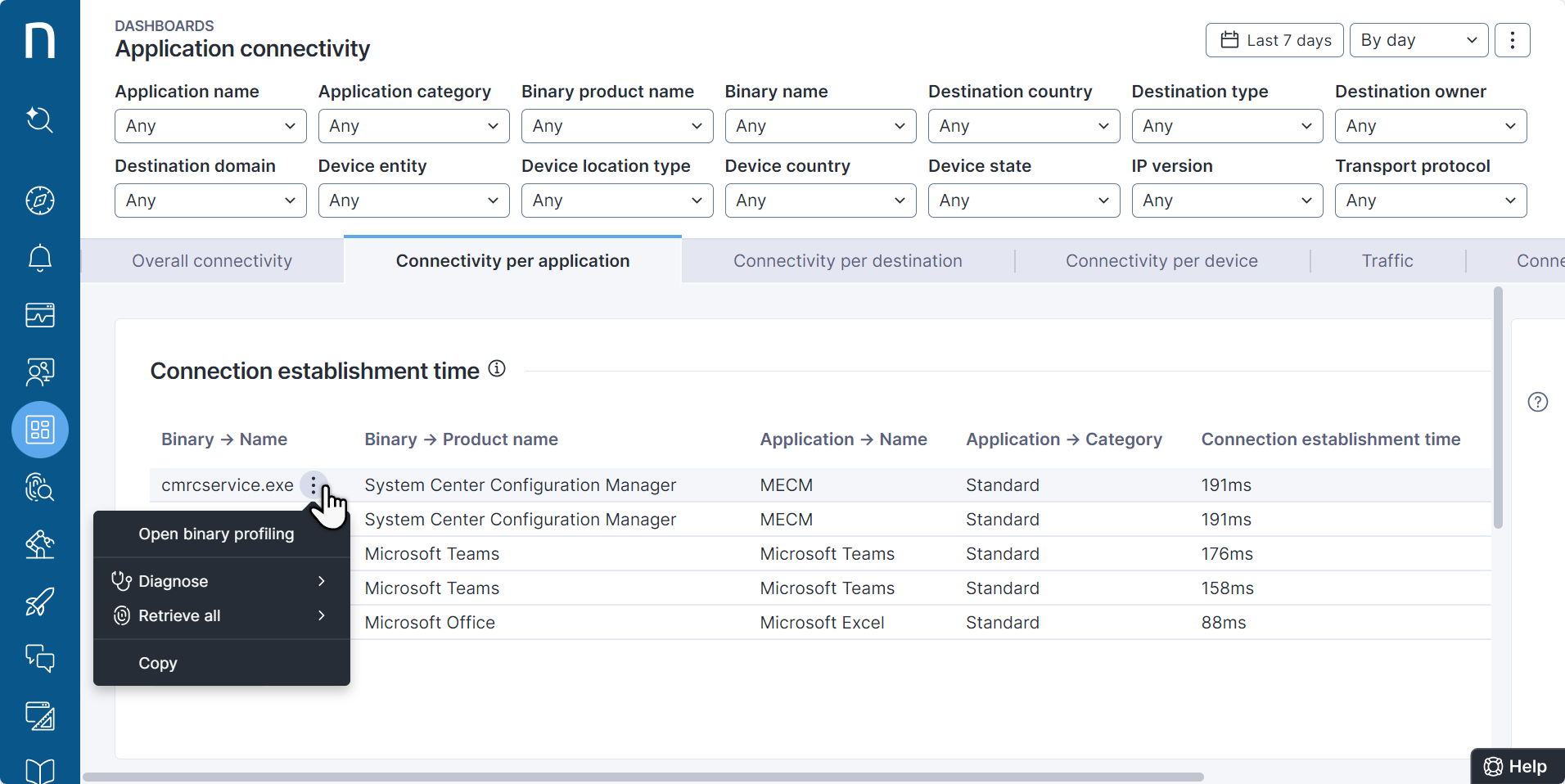This screenshot has width=1565, height=784.
Task: Expand the Application category filter dropdown
Action: click(x=414, y=126)
